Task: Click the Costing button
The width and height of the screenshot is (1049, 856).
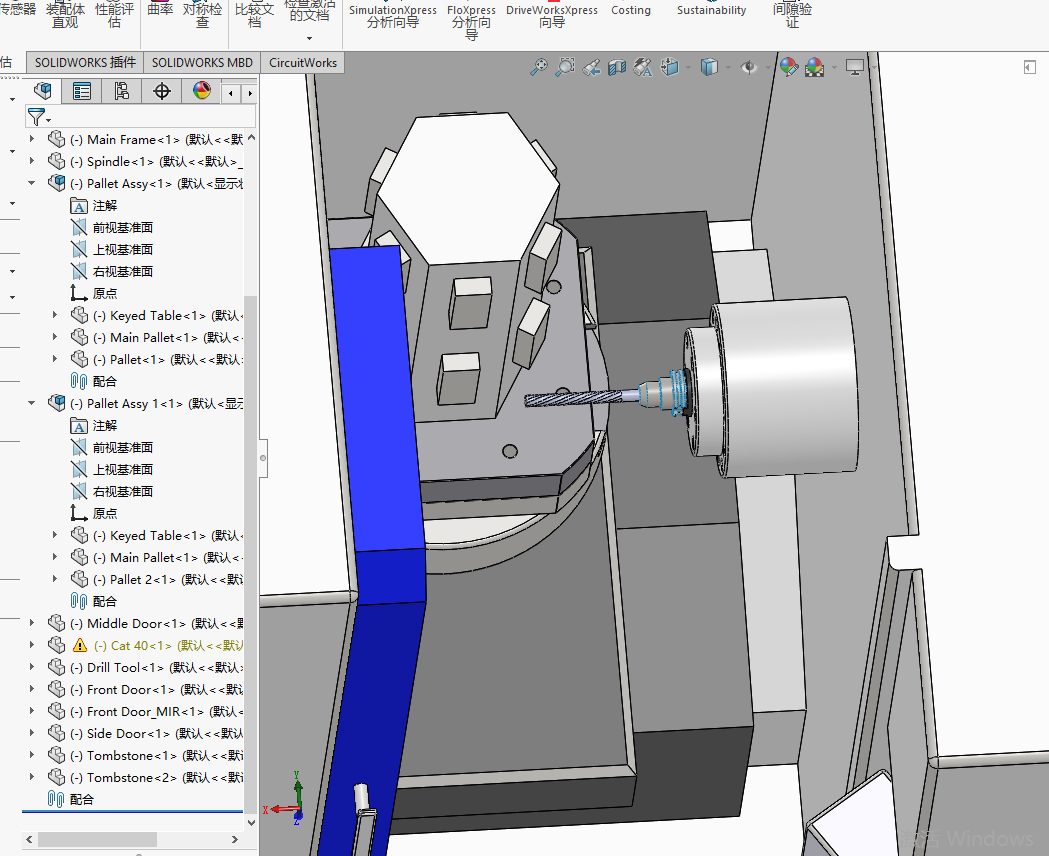Action: click(630, 10)
